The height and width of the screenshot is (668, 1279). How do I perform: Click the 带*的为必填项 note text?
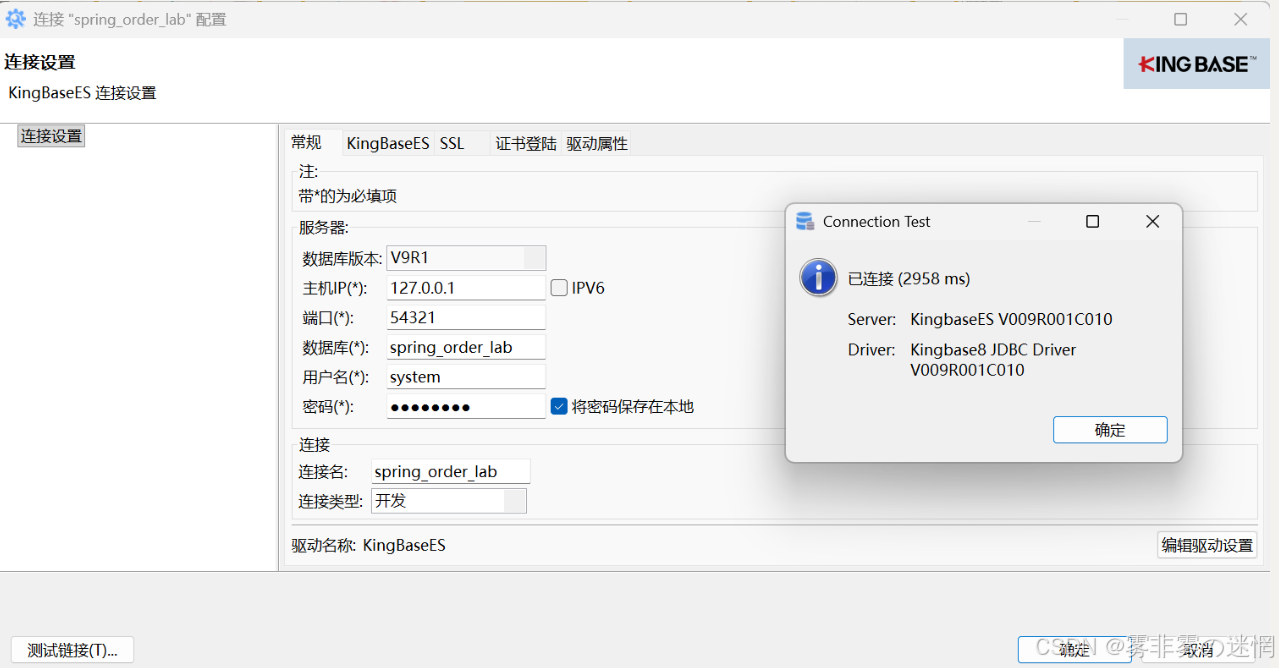(x=348, y=196)
